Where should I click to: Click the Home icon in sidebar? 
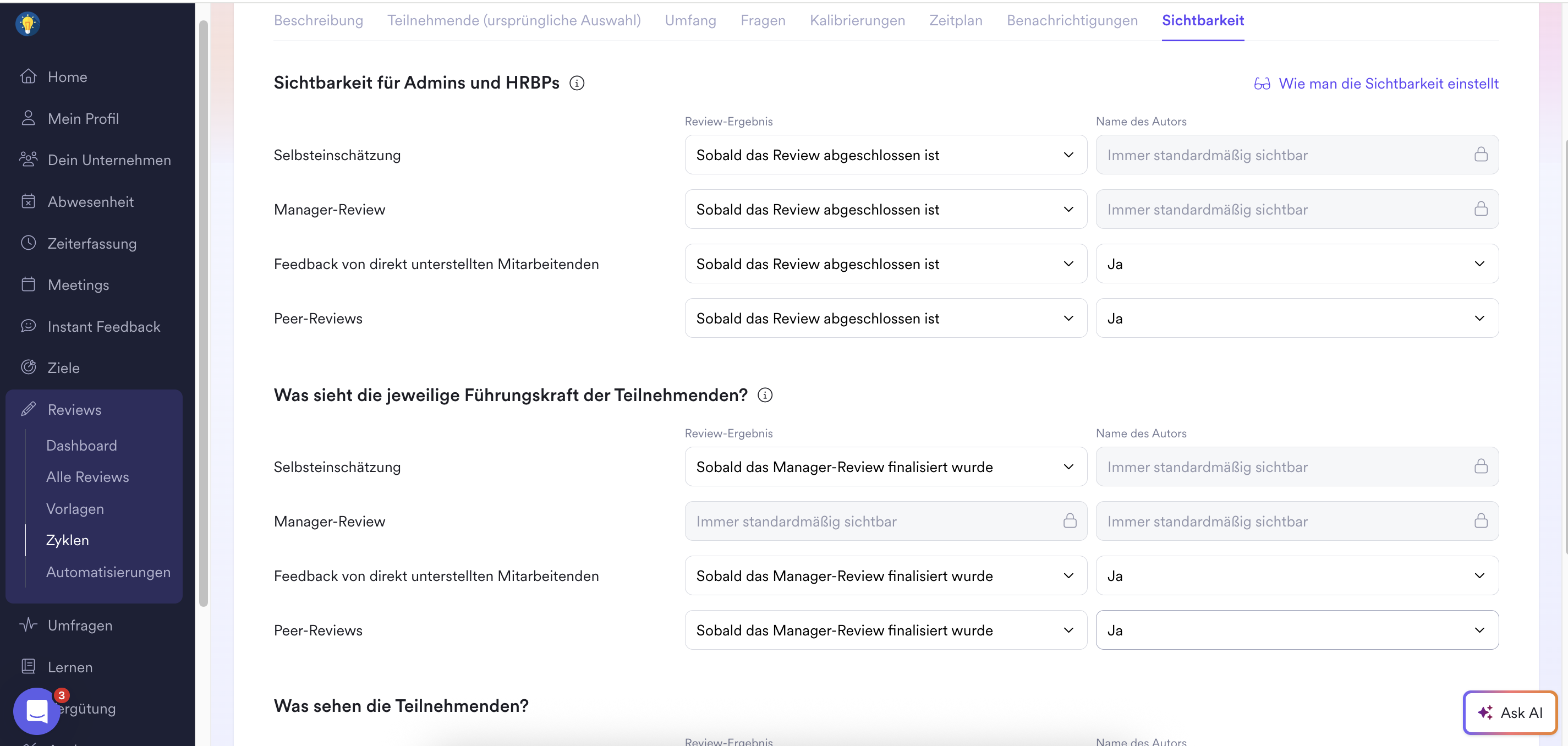(28, 76)
